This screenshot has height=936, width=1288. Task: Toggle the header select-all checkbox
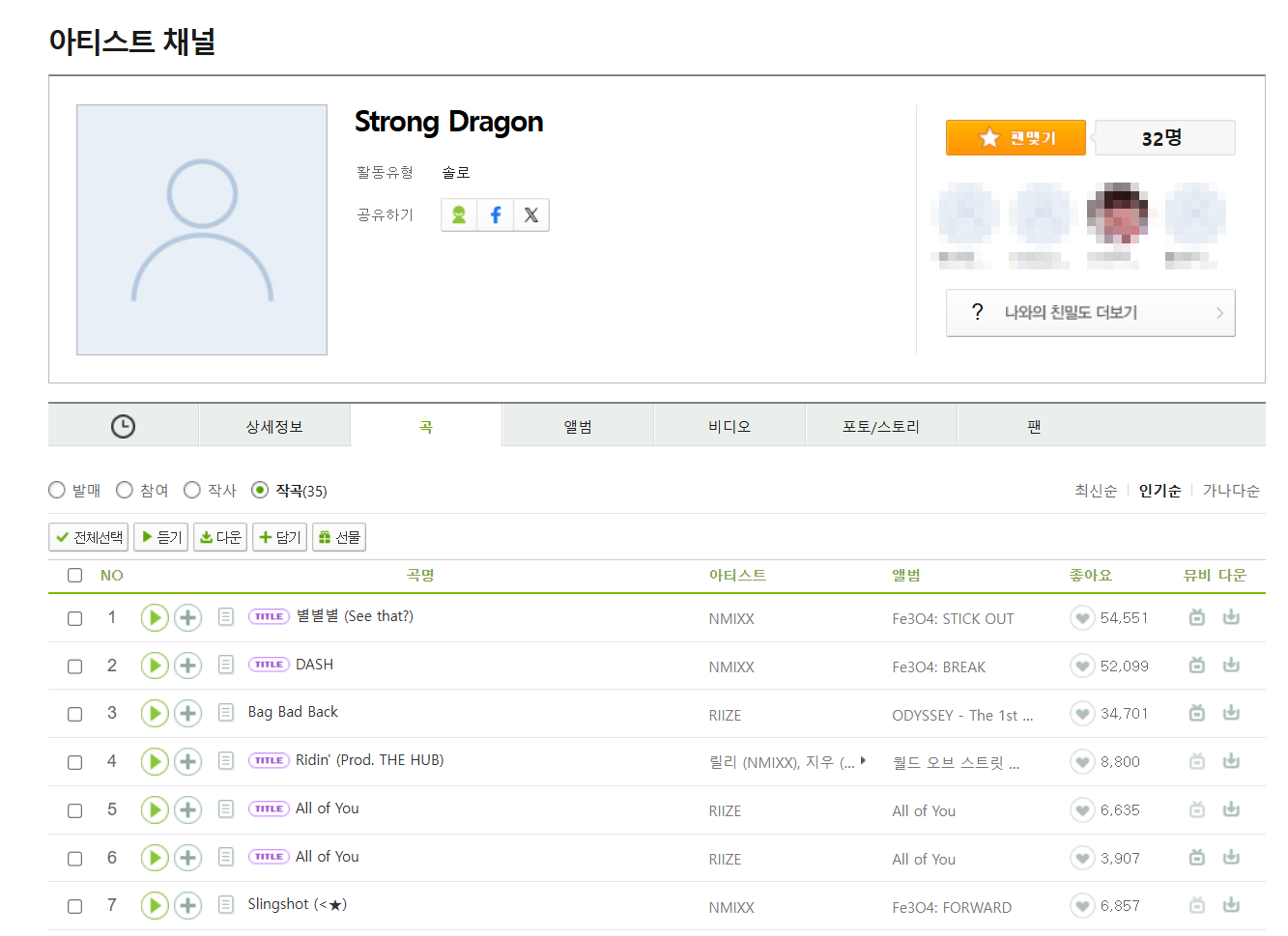tap(74, 576)
